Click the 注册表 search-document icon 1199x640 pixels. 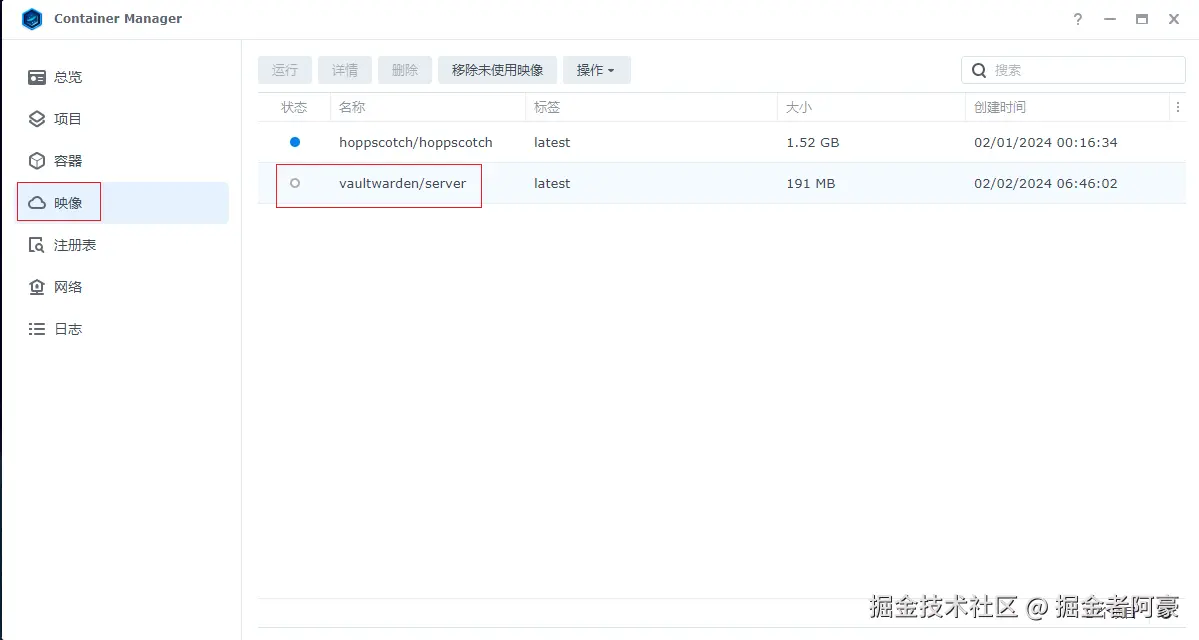[x=37, y=245]
